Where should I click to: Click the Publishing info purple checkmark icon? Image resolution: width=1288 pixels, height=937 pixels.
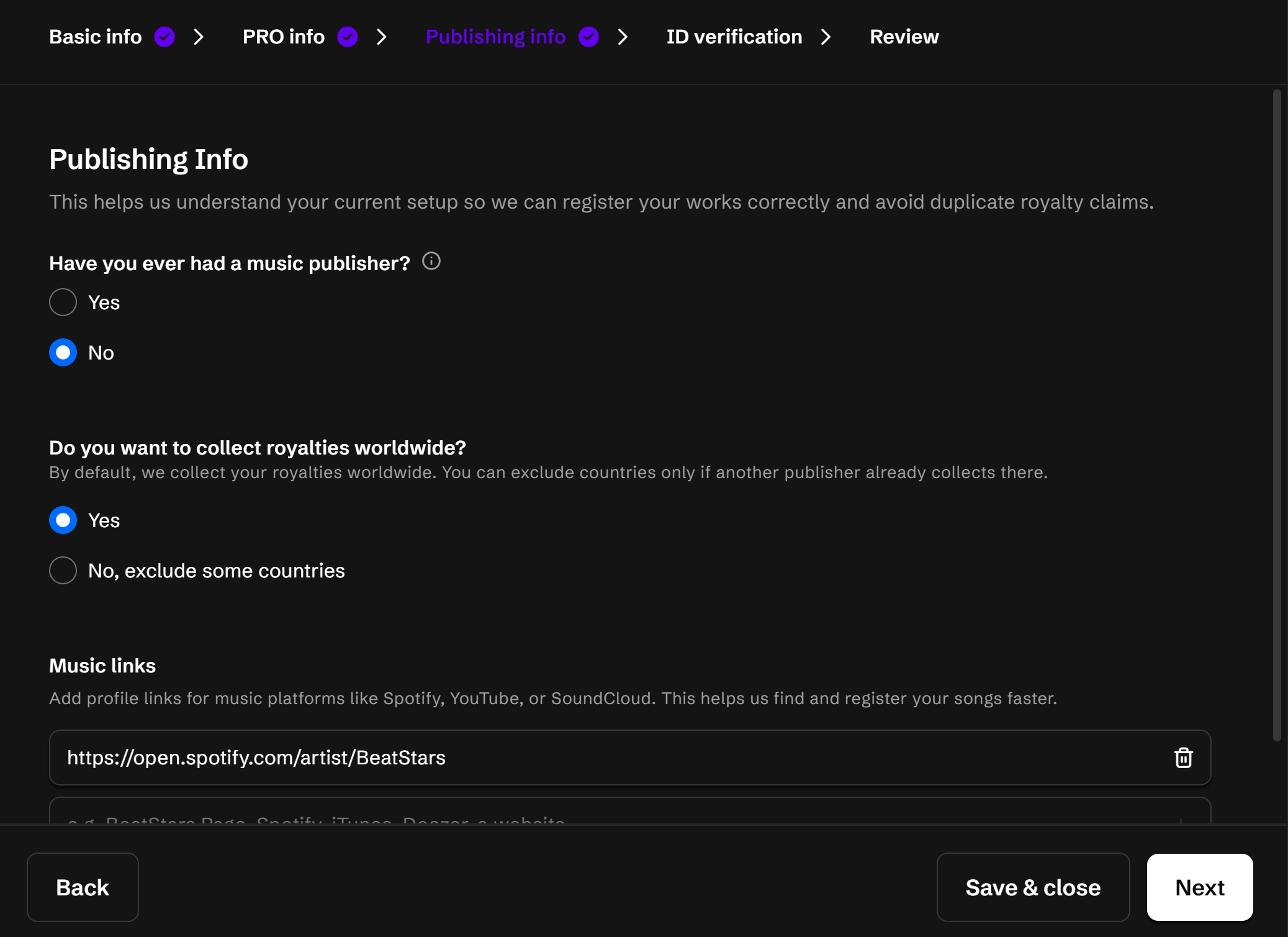point(588,37)
